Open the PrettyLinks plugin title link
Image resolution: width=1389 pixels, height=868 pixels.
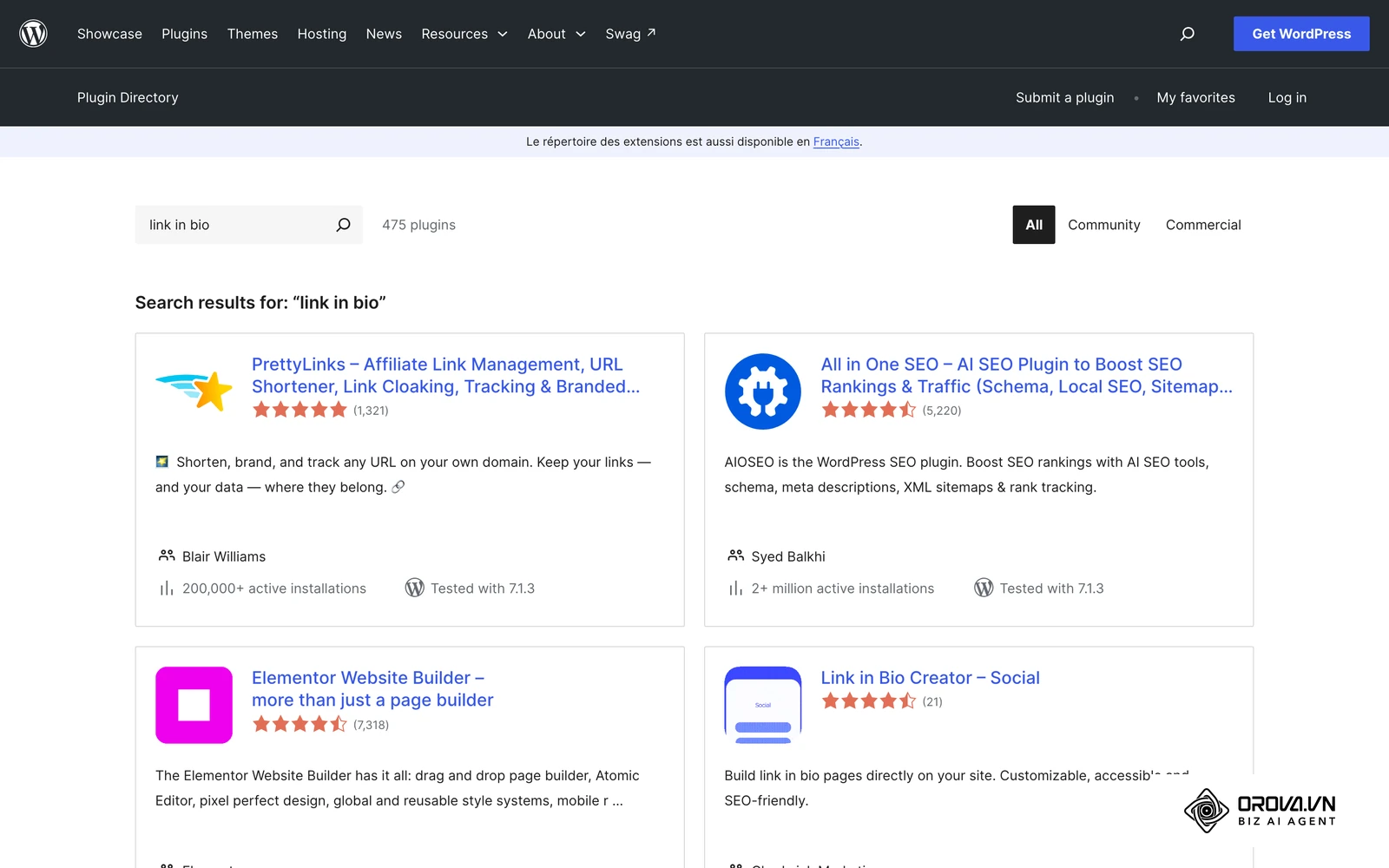coord(445,375)
